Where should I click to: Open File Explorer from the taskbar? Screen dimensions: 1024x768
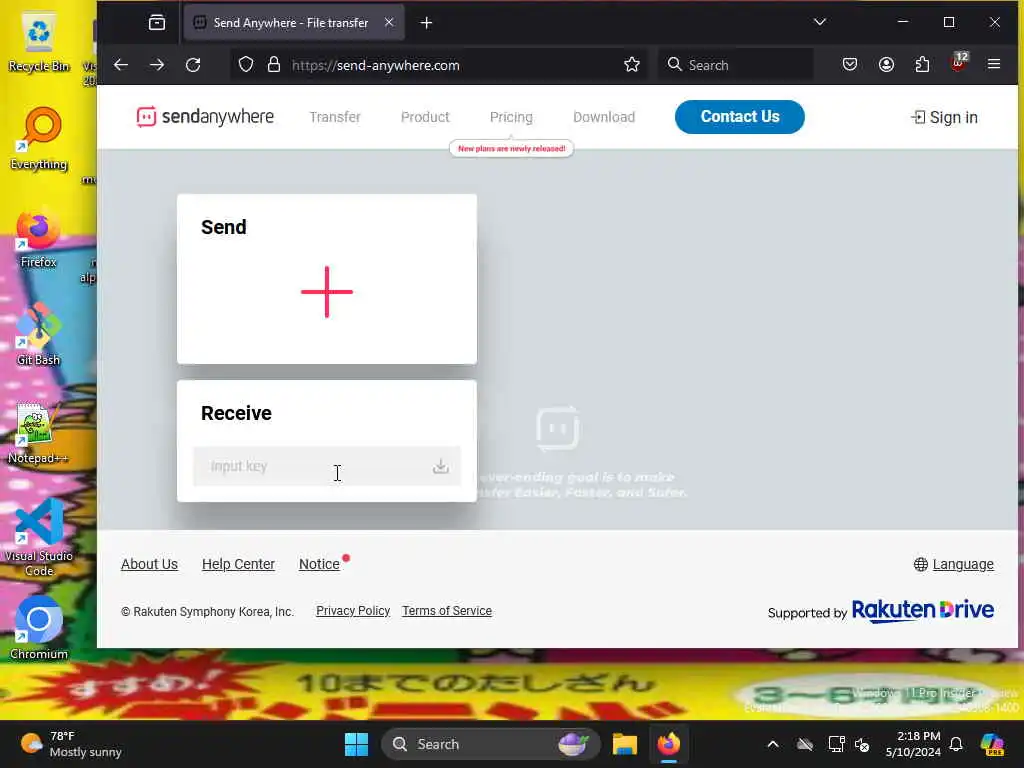pos(625,744)
